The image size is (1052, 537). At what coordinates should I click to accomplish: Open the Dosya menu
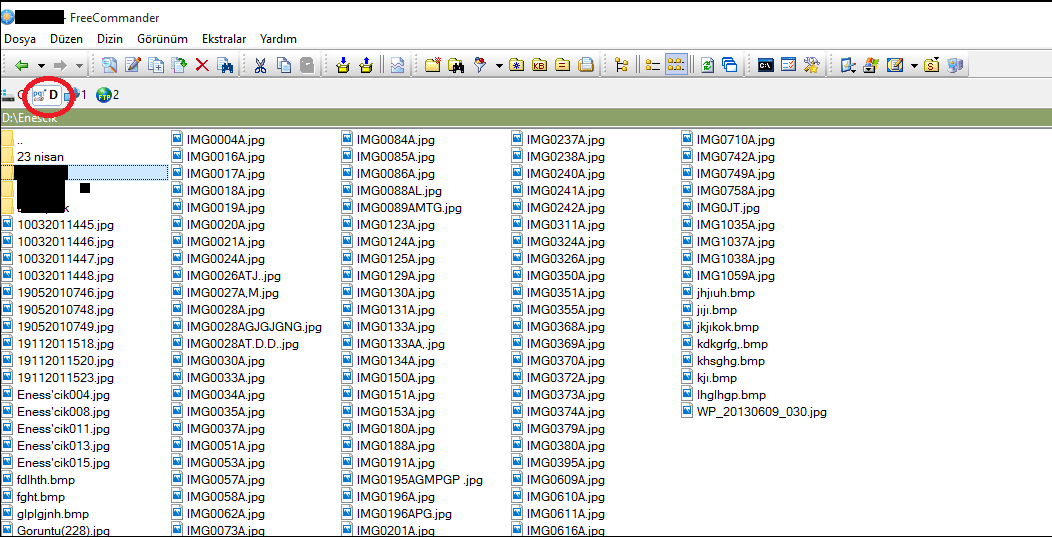click(x=19, y=39)
